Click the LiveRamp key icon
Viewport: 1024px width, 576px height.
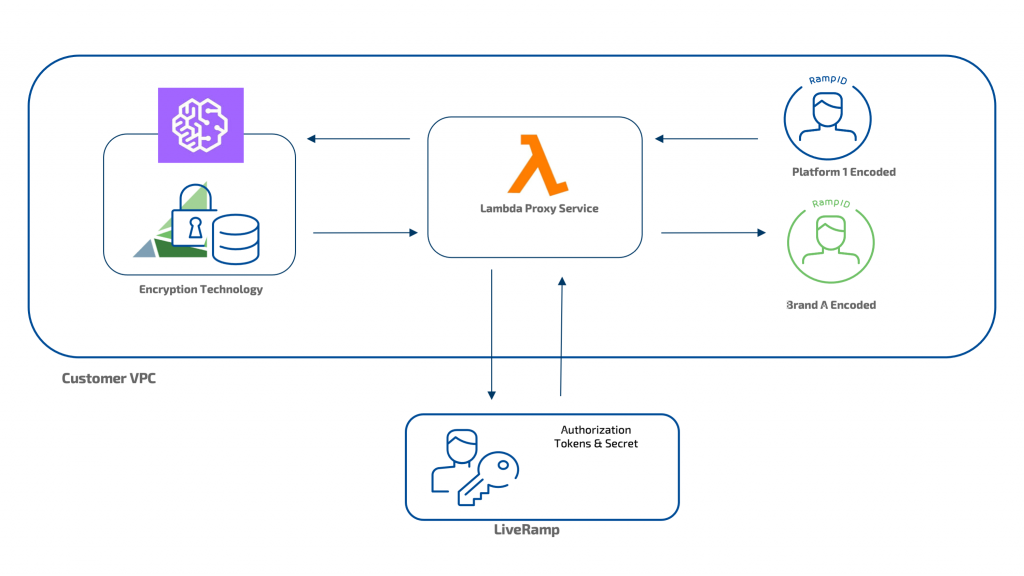[x=492, y=477]
